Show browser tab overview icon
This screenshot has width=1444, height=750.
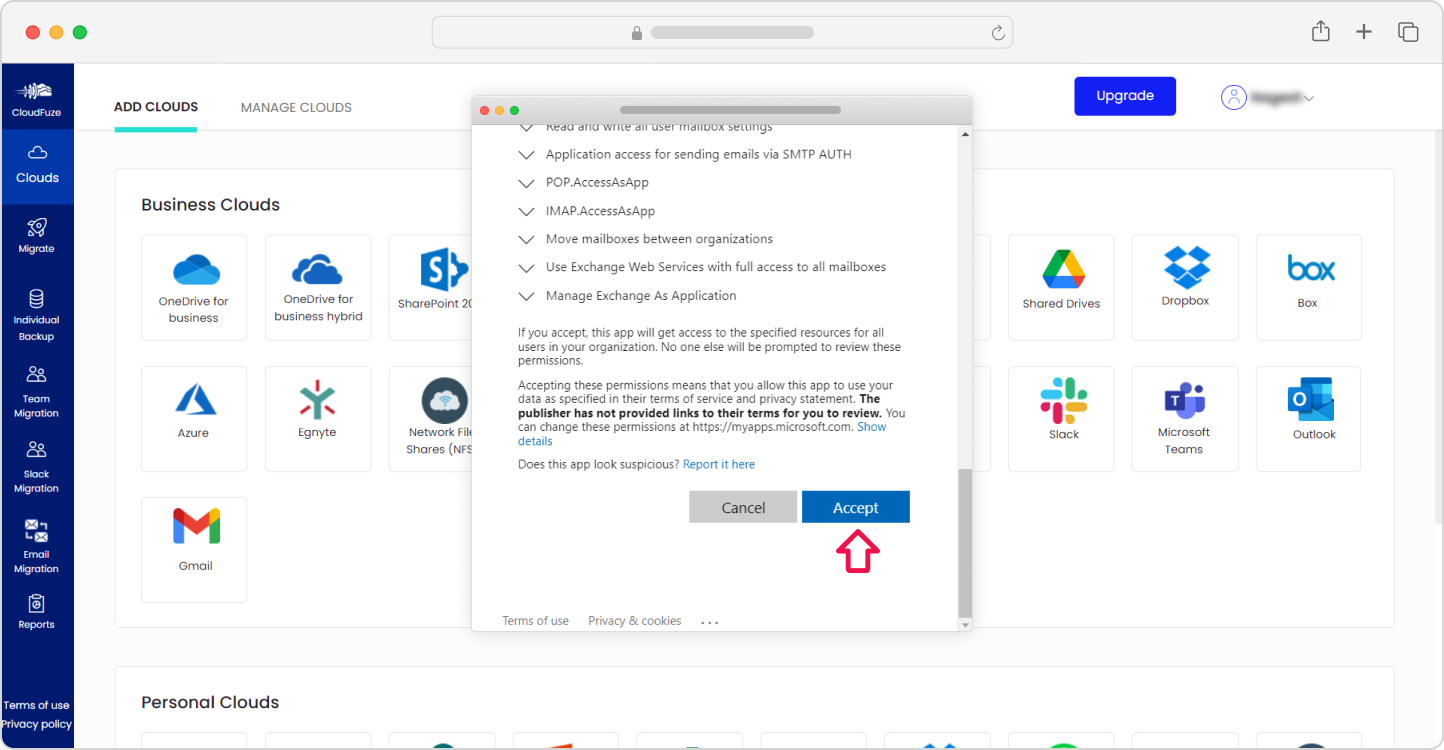click(1408, 32)
